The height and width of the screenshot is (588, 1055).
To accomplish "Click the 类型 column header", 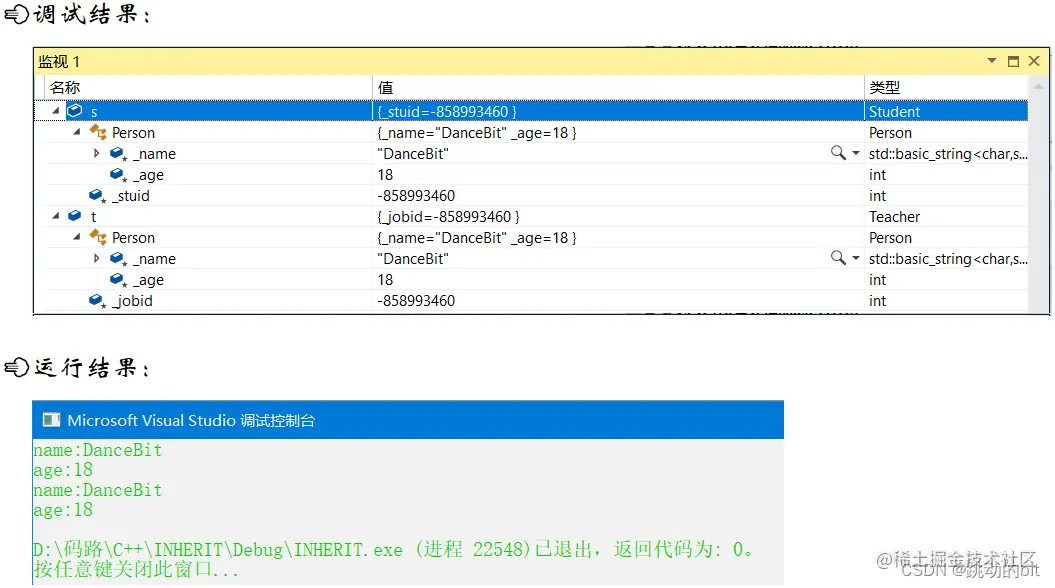I will pos(884,87).
